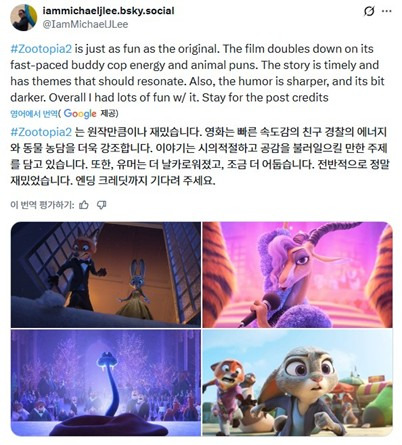Open the #Zootopia2 hashtag in Korean translation
The height and width of the screenshot is (445, 402).
coord(41,132)
